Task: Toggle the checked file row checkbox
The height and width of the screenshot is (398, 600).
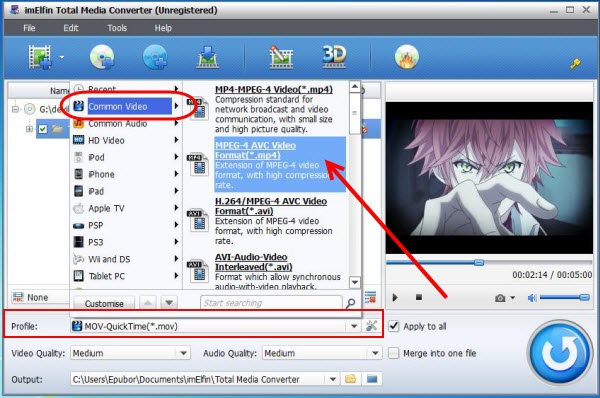Action: (x=43, y=129)
